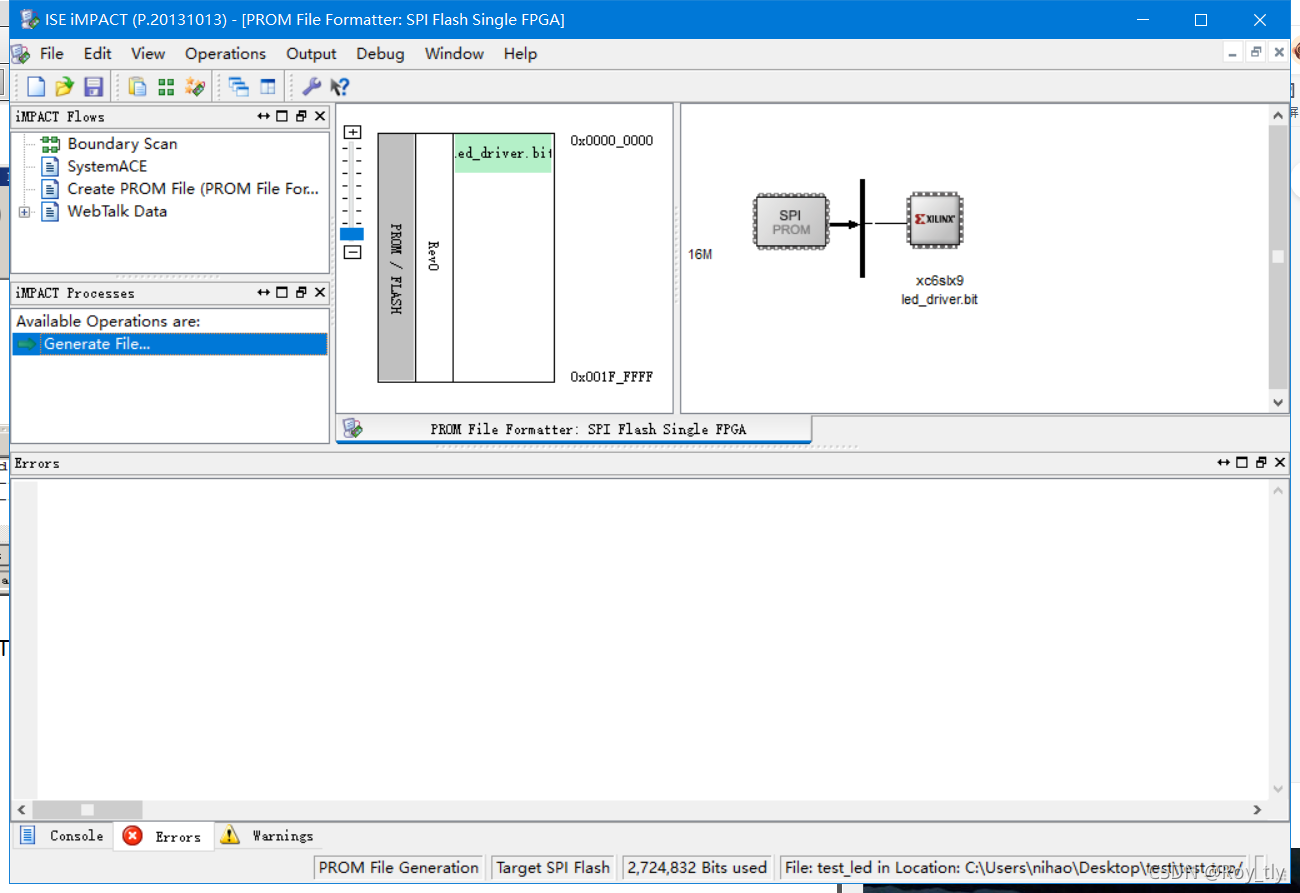
Task: Maximize the iMPACT Processes panel
Action: [282, 292]
